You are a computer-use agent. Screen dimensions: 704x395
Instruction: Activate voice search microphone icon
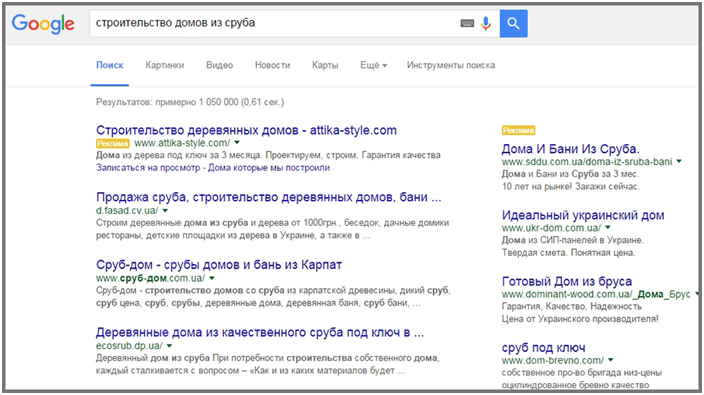(x=485, y=23)
